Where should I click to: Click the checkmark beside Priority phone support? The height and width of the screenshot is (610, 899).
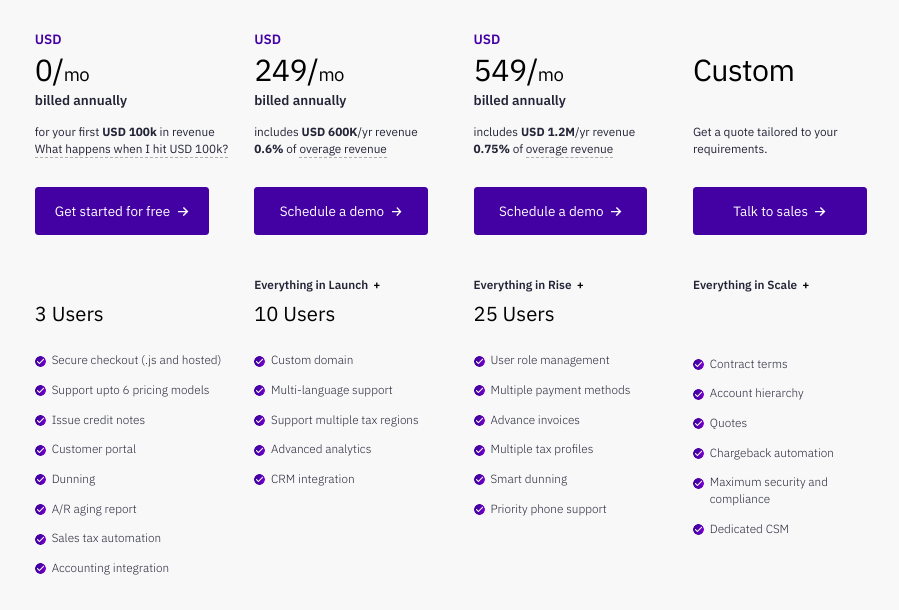479,509
